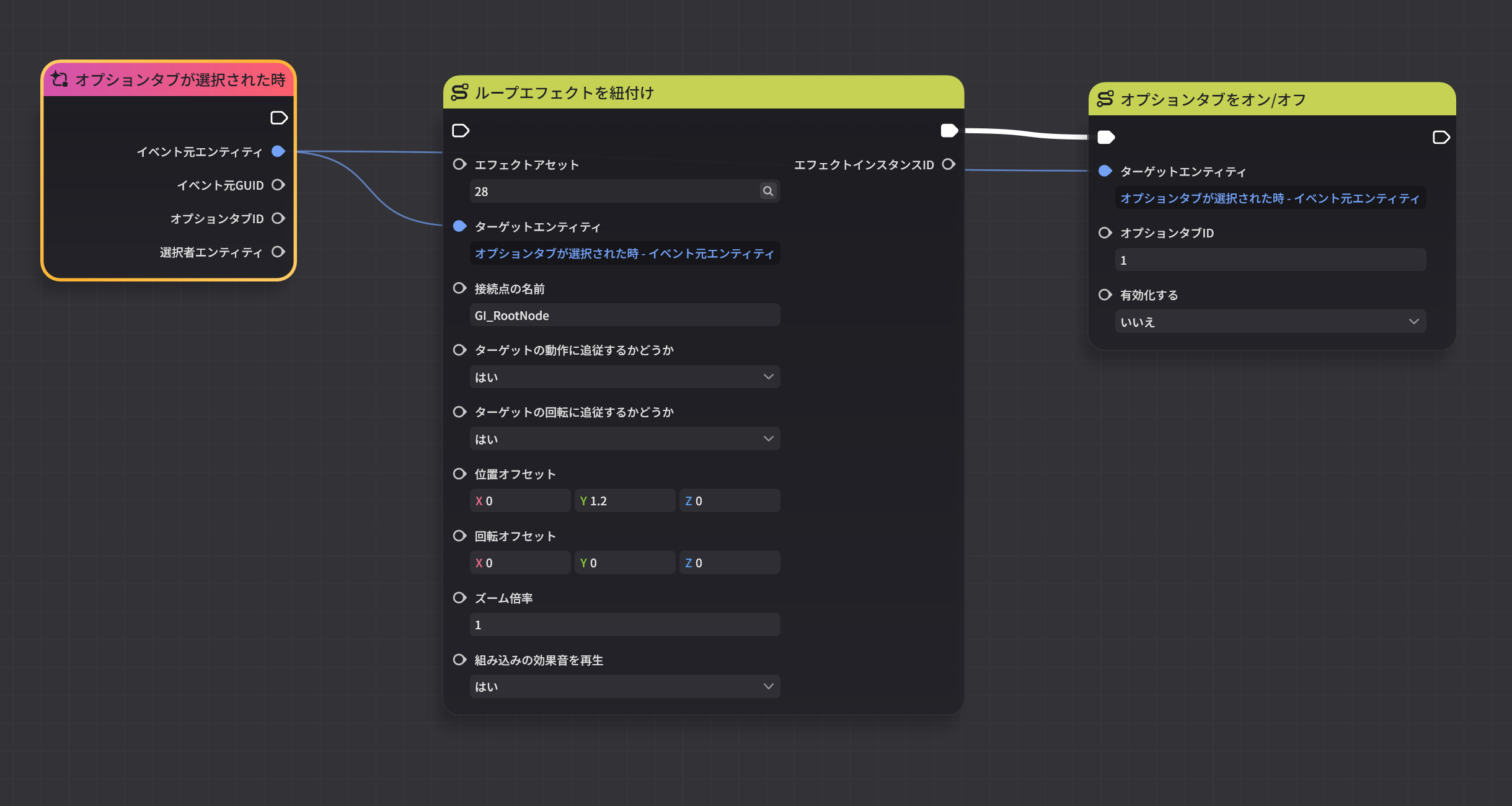Open the ターゲットの動作に追従するかどうか dropdown
1512x806 pixels.
[624, 376]
